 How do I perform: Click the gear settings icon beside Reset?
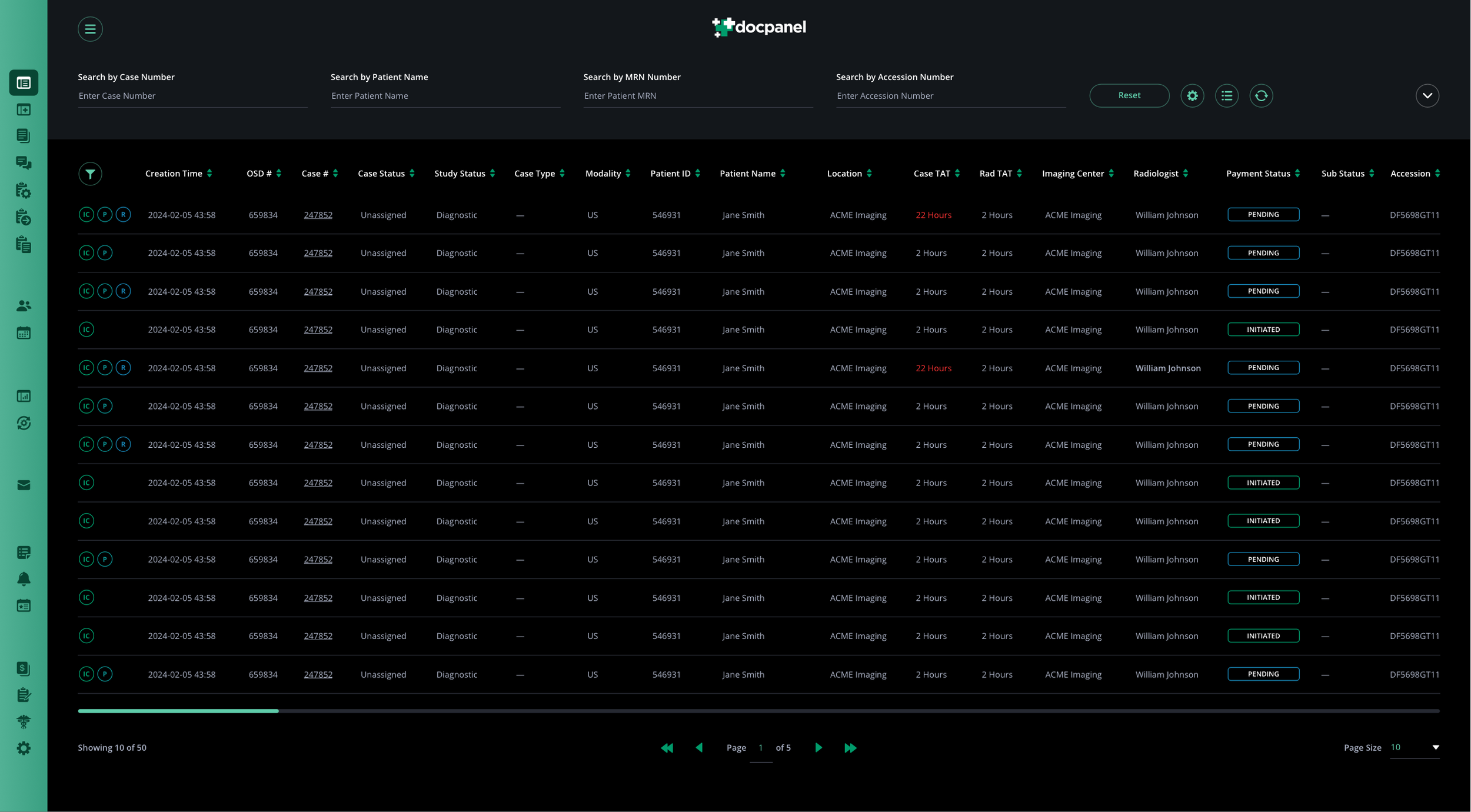(x=1192, y=95)
